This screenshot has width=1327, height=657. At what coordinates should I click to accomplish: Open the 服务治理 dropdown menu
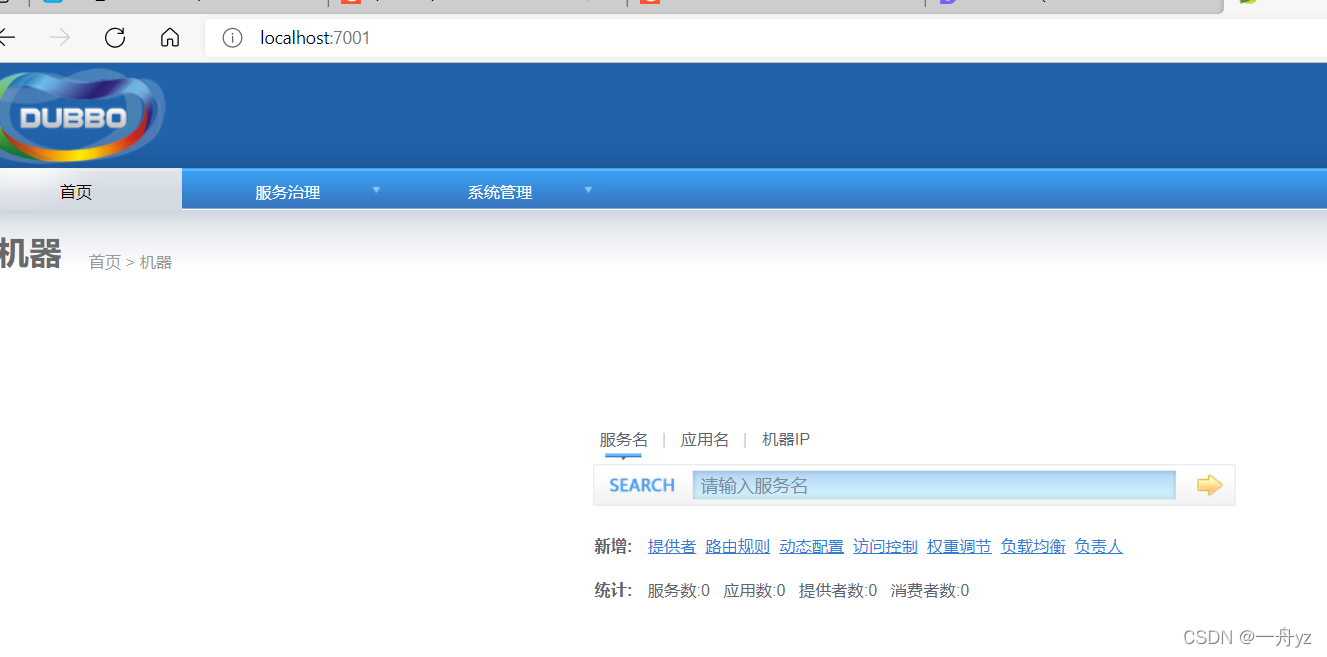click(x=288, y=191)
